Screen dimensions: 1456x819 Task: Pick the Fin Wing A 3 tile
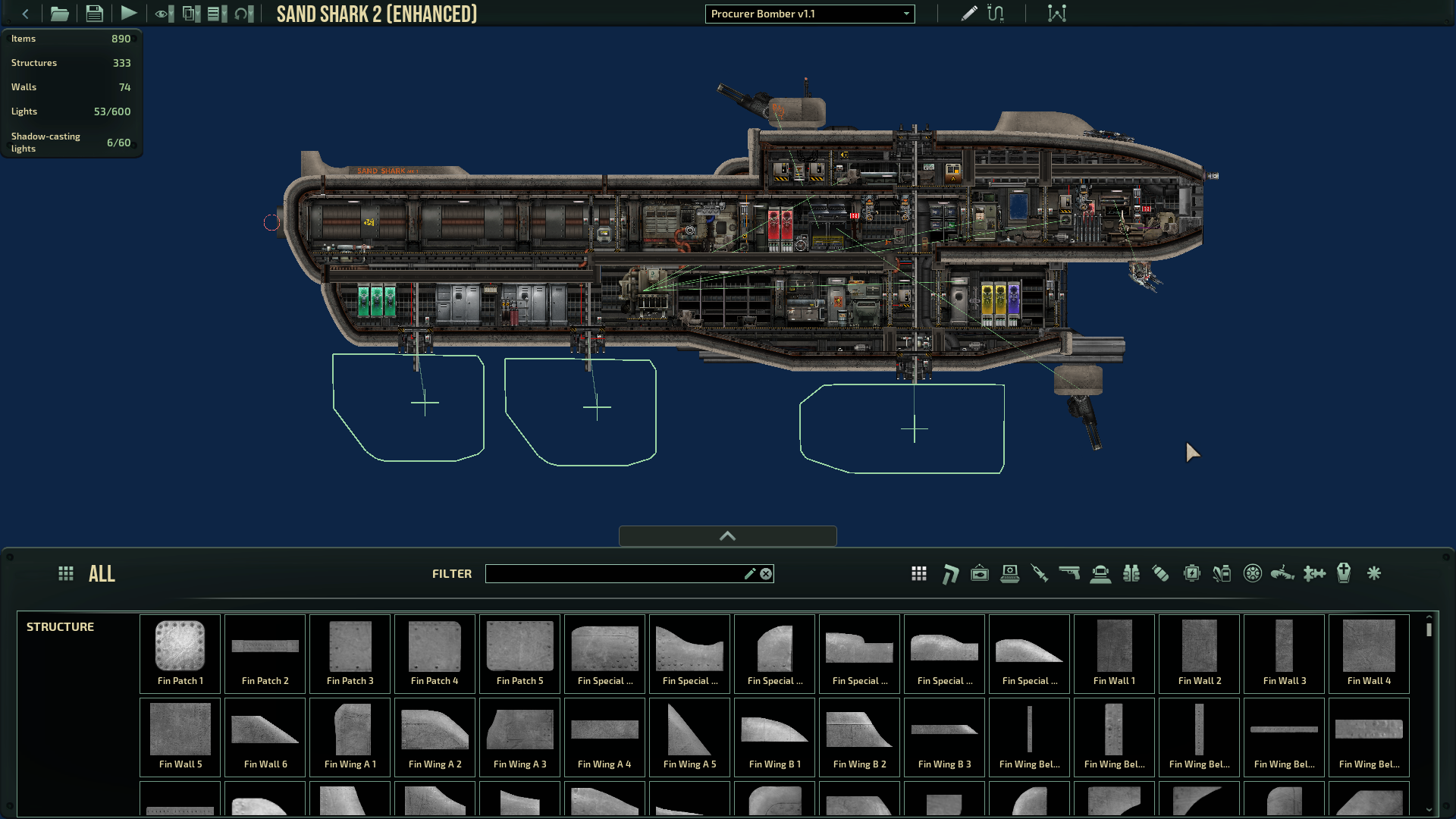click(x=520, y=737)
